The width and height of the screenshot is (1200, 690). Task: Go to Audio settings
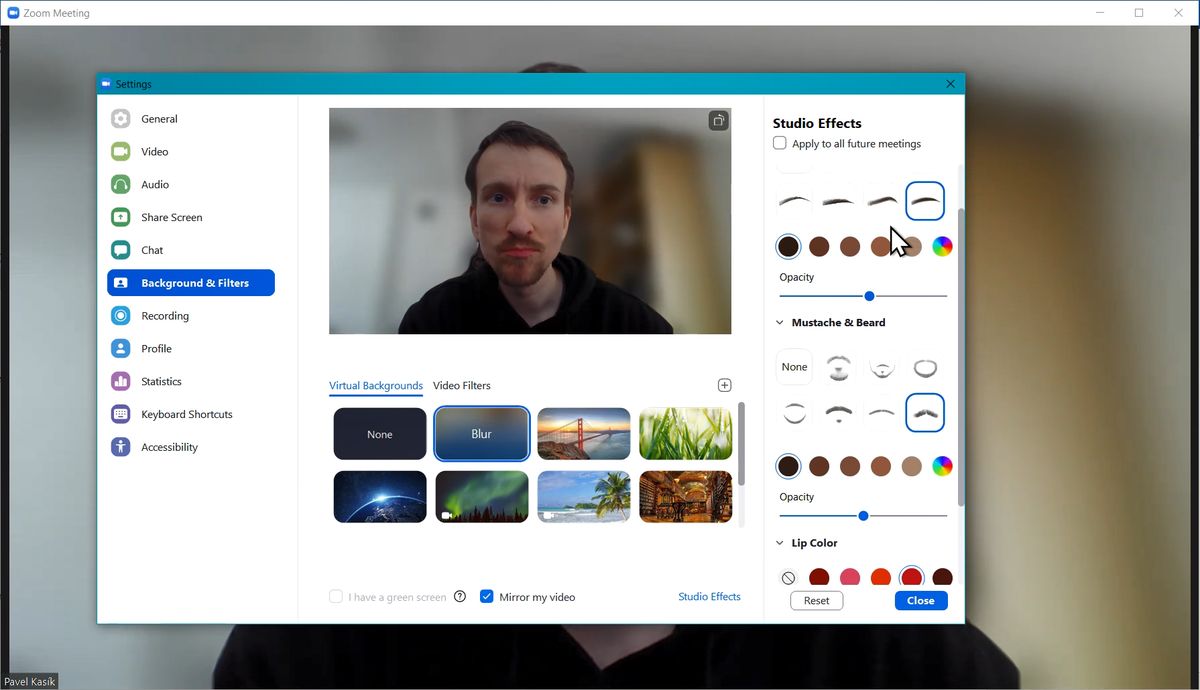[190, 185]
